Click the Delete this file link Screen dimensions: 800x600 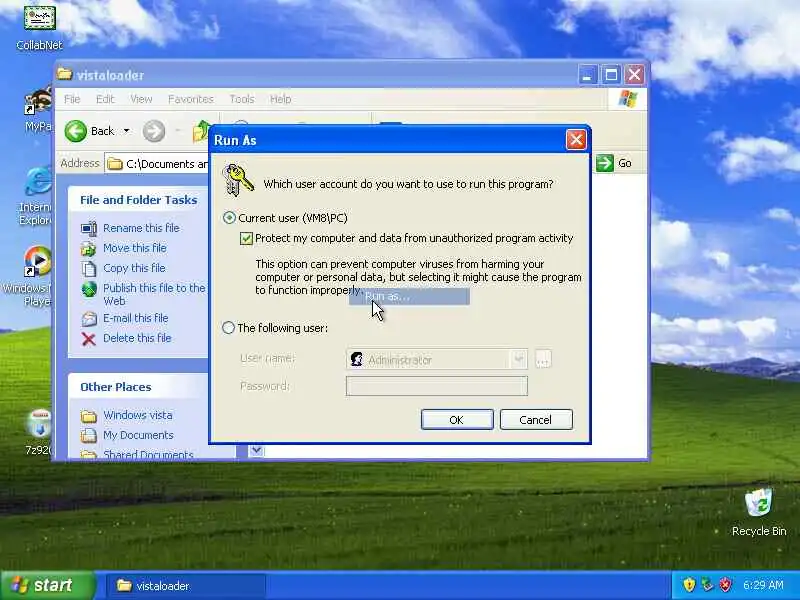[137, 338]
